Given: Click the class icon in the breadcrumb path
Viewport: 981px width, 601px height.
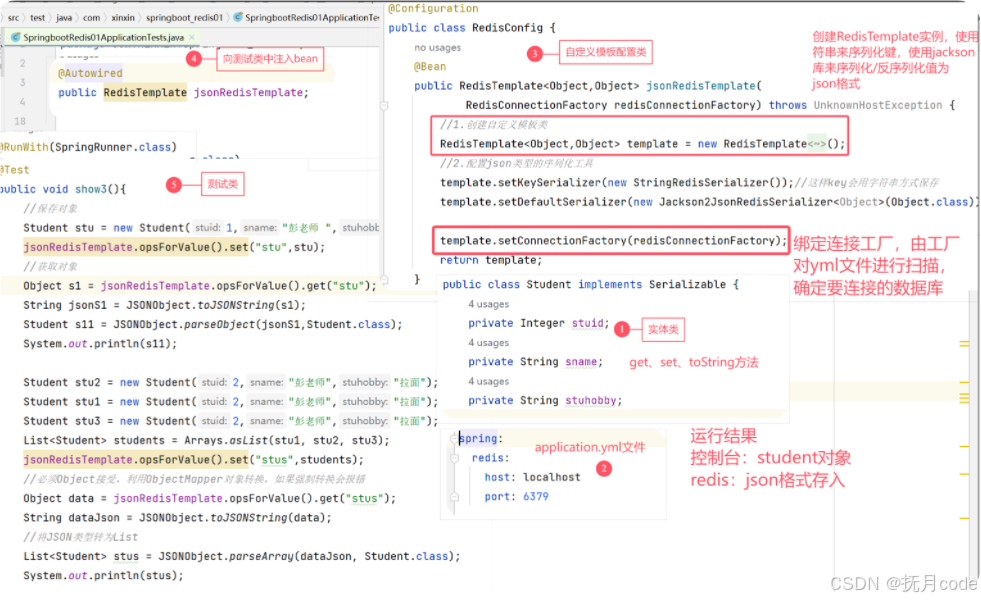Looking at the screenshot, I should [x=238, y=18].
